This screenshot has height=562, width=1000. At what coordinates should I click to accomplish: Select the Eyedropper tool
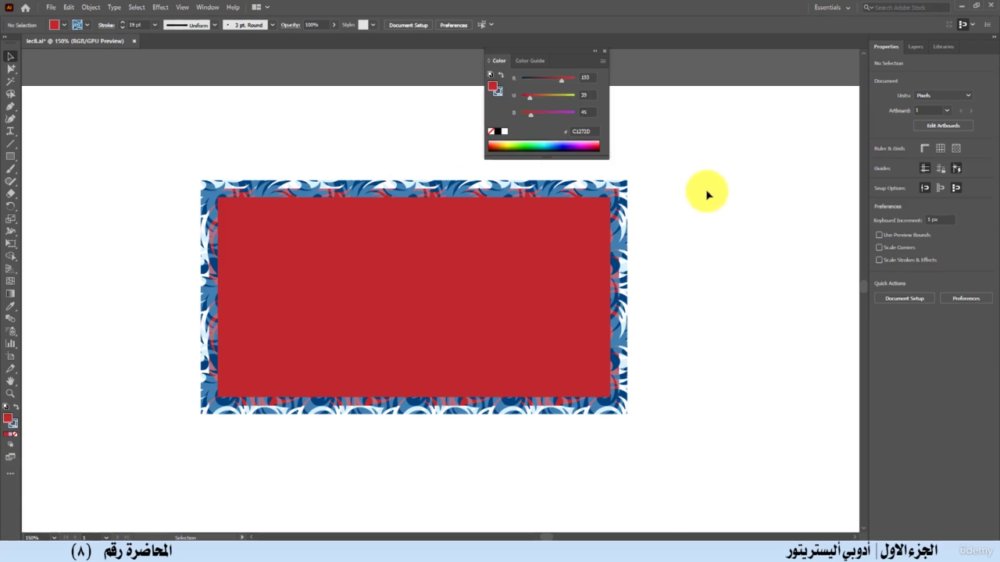[x=10, y=306]
